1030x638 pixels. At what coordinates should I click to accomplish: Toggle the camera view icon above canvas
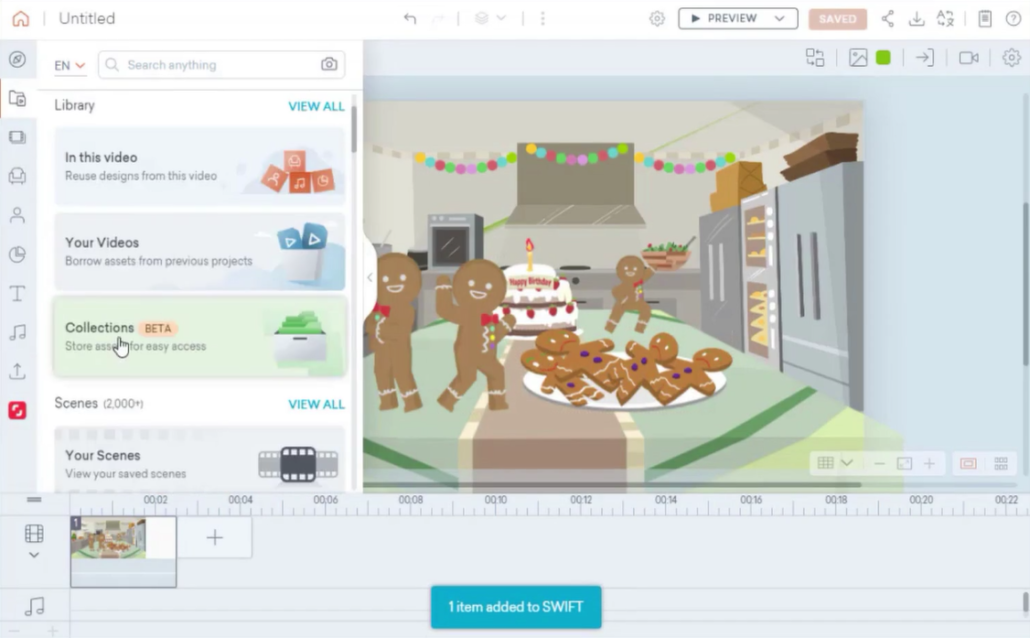pos(968,58)
